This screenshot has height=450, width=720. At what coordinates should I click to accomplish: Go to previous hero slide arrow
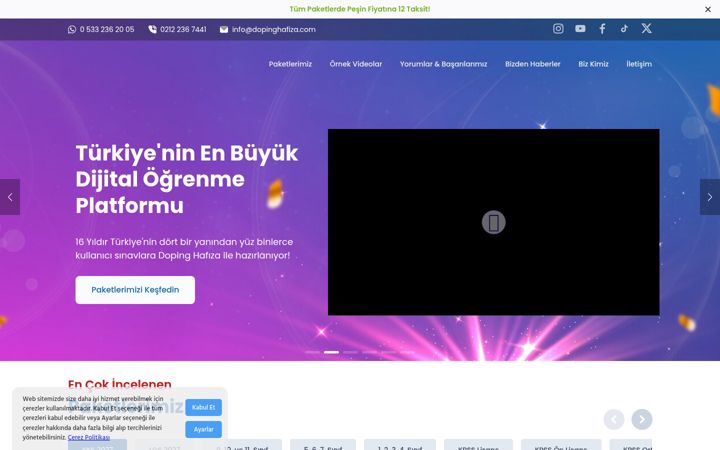(x=10, y=197)
